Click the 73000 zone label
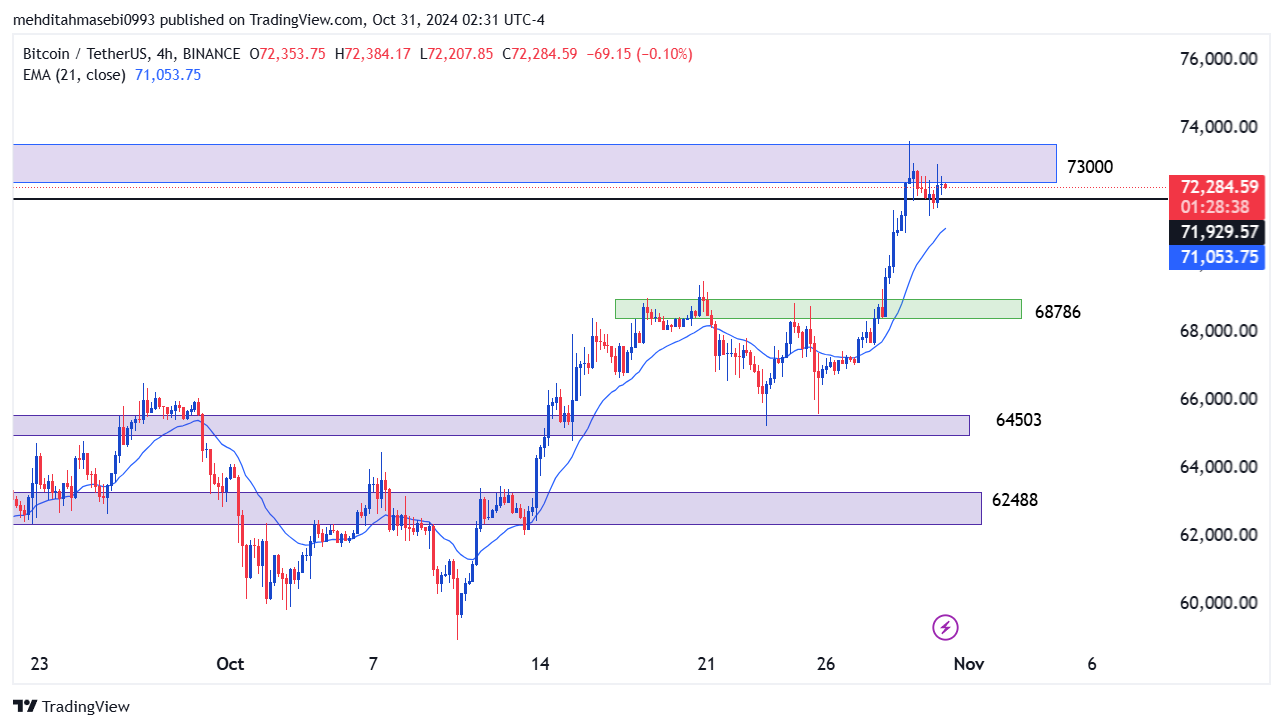 pyautogui.click(x=1090, y=167)
